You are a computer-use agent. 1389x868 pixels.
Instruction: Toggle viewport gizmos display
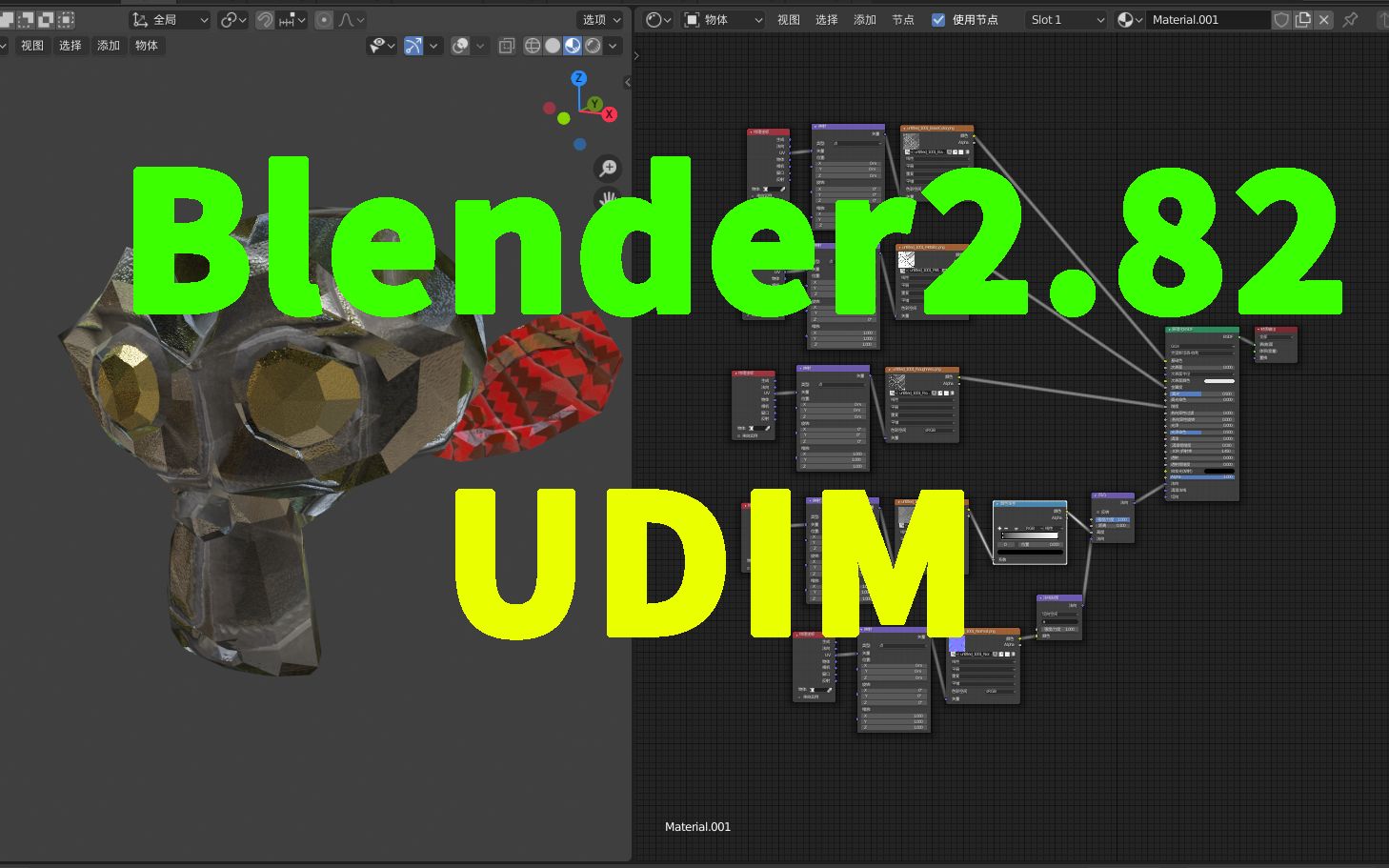coord(413,45)
